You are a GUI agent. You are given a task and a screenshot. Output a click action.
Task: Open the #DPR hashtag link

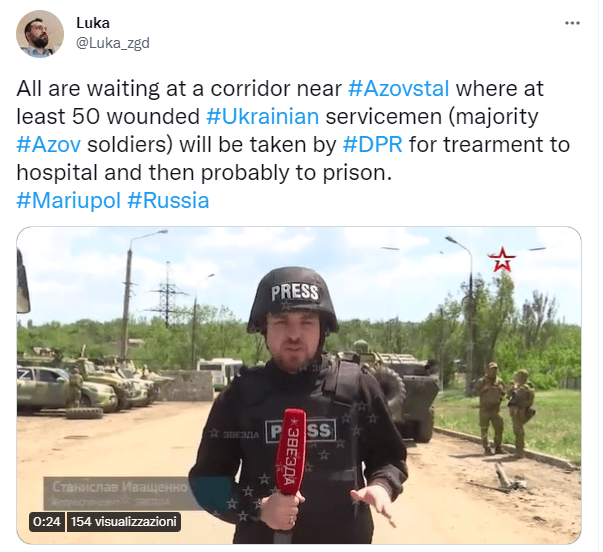(x=372, y=145)
